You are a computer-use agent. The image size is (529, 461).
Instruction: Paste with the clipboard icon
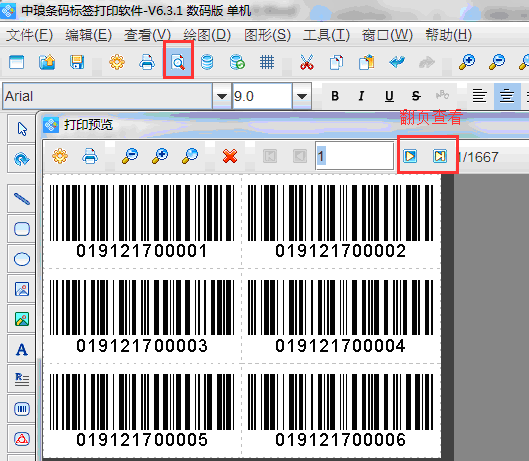point(367,62)
